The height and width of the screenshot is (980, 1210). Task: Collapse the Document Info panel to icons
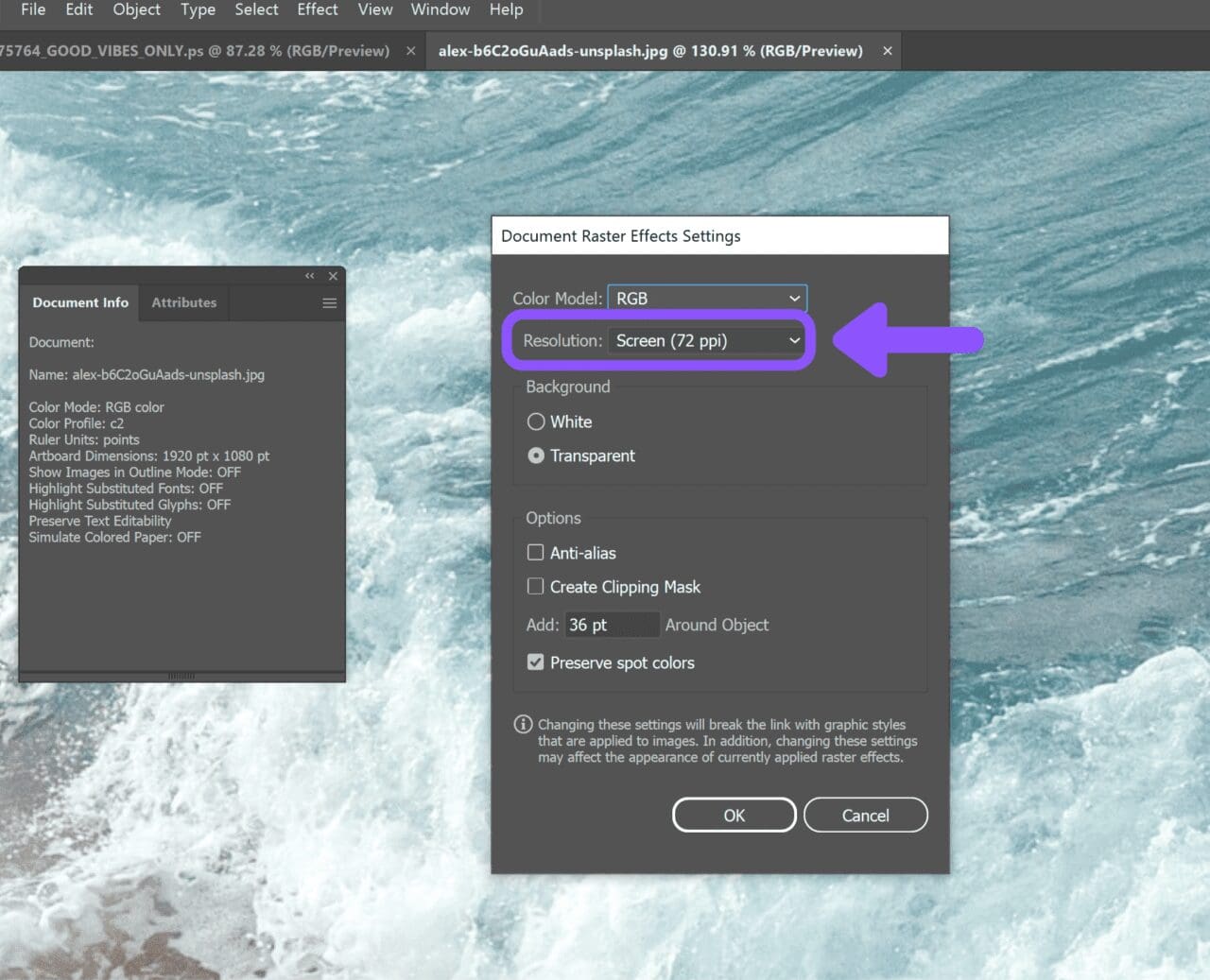coord(309,275)
